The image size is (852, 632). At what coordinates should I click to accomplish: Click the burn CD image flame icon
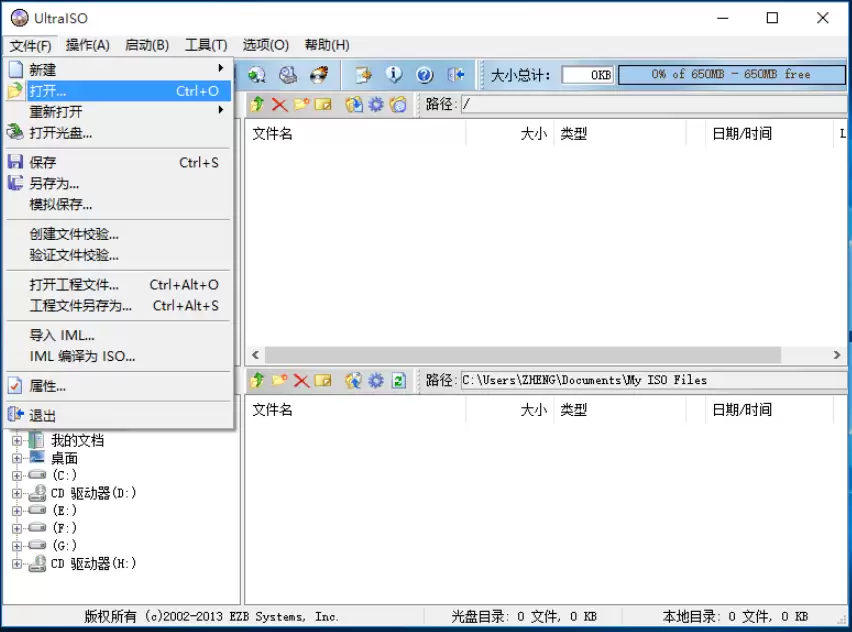[x=319, y=75]
